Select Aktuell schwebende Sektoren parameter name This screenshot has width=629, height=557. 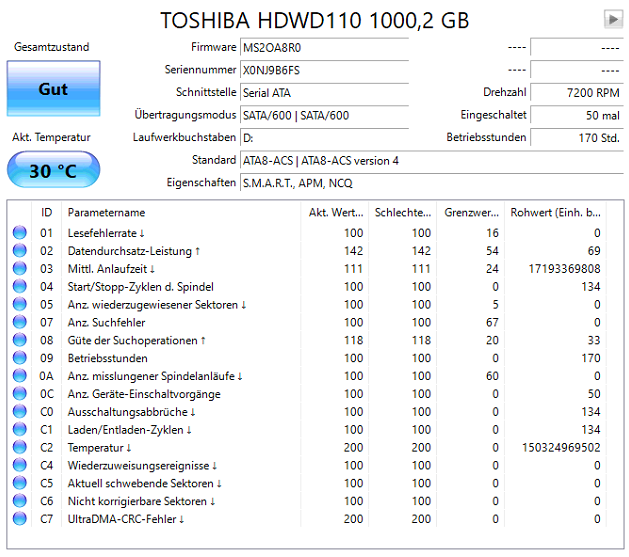pos(144,483)
